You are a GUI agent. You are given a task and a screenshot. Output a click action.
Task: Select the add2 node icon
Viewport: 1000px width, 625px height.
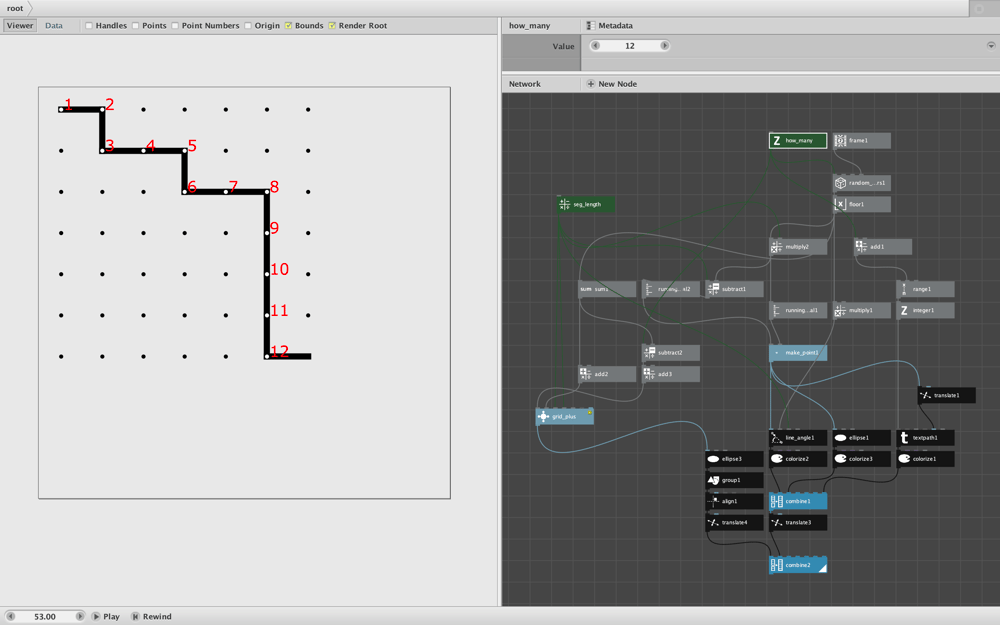pyautogui.click(x=585, y=374)
